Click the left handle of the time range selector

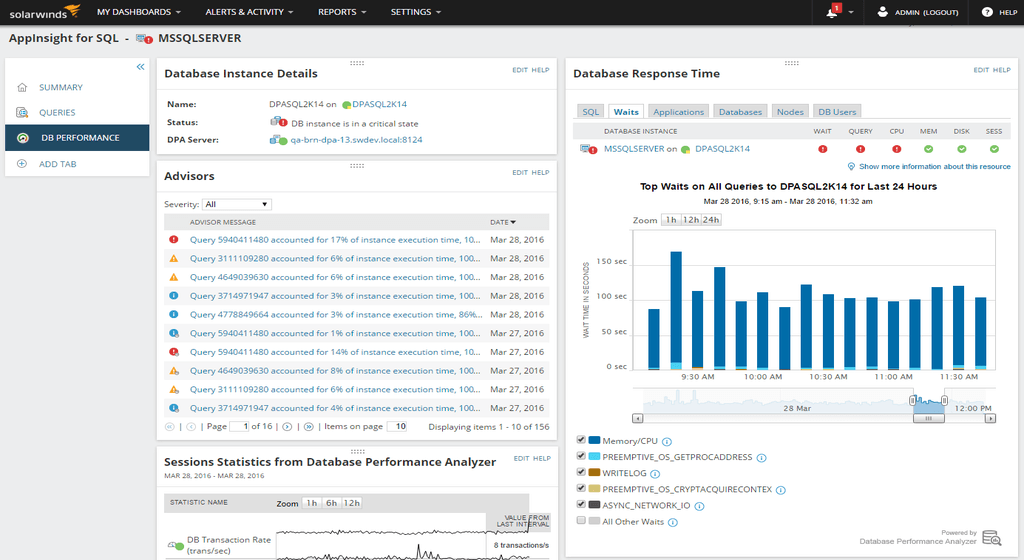913,400
